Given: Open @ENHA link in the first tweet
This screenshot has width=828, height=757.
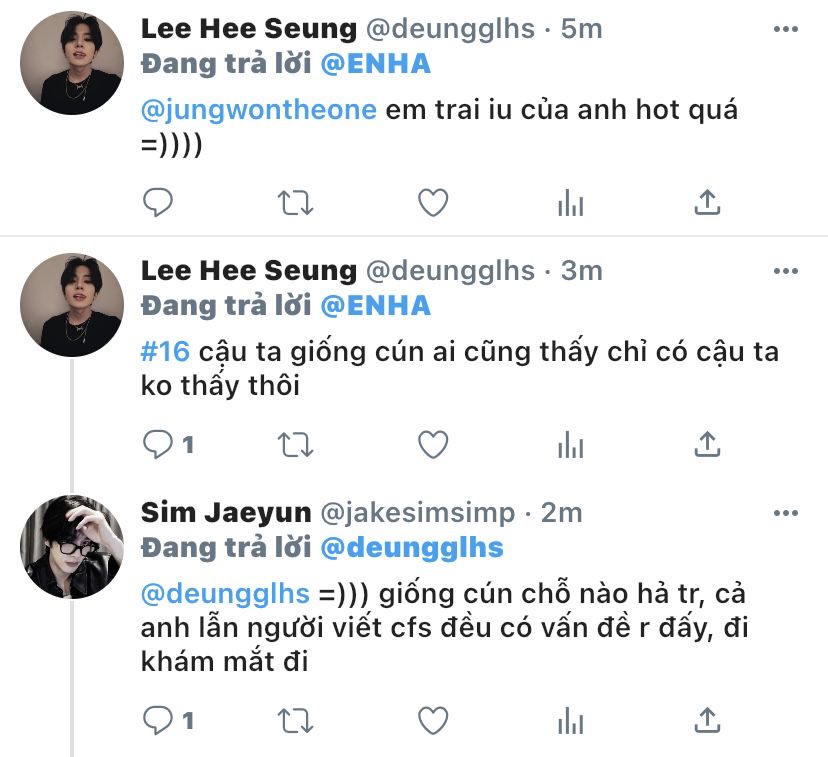Looking at the screenshot, I should (x=375, y=64).
